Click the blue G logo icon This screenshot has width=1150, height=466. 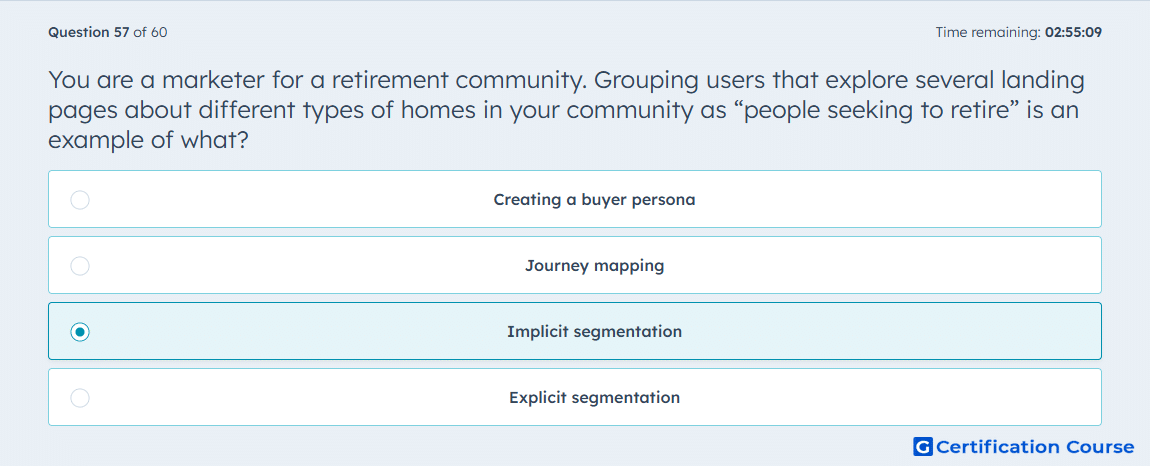923,447
